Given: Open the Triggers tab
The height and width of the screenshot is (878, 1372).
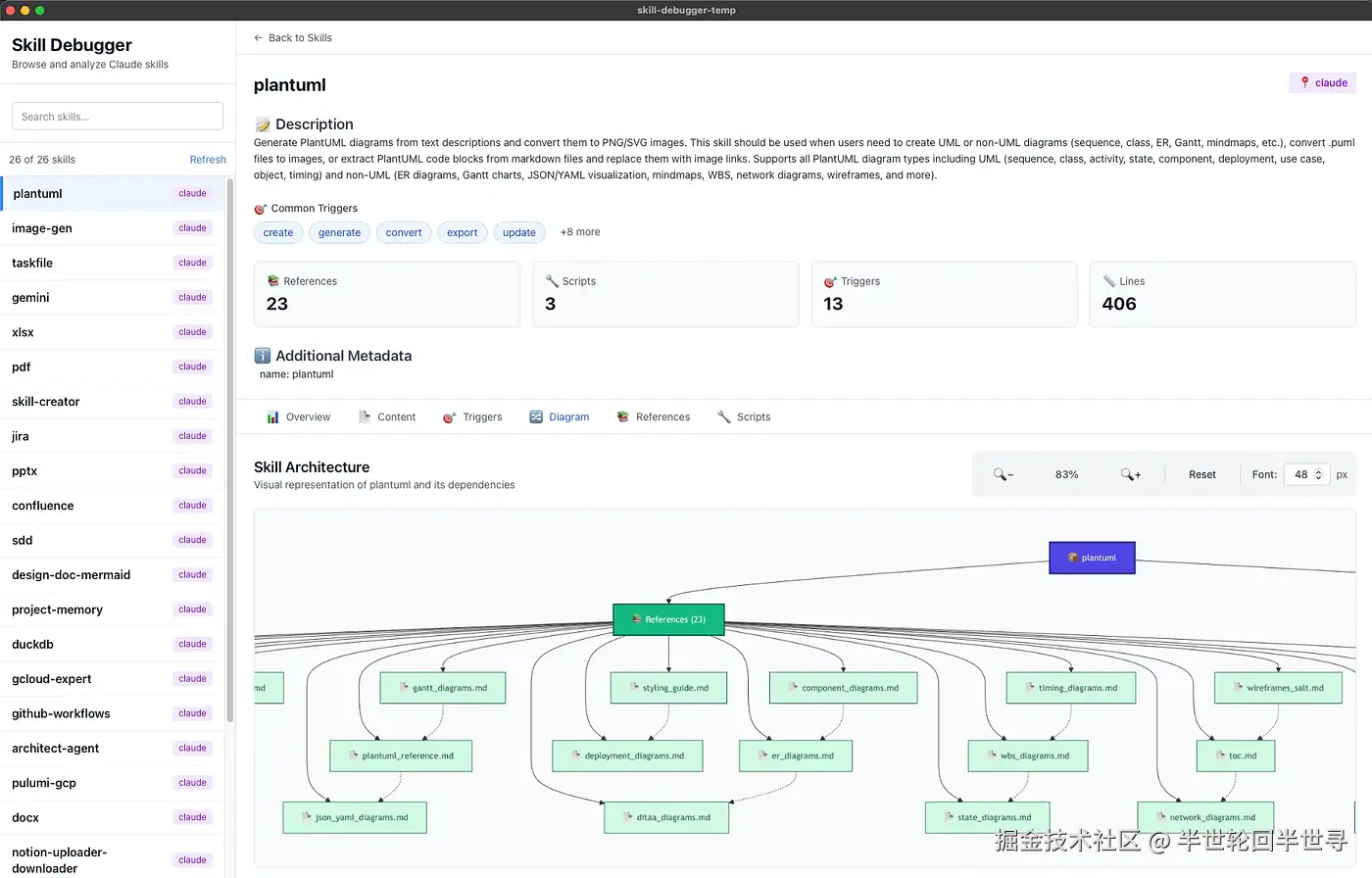Looking at the screenshot, I should [472, 417].
